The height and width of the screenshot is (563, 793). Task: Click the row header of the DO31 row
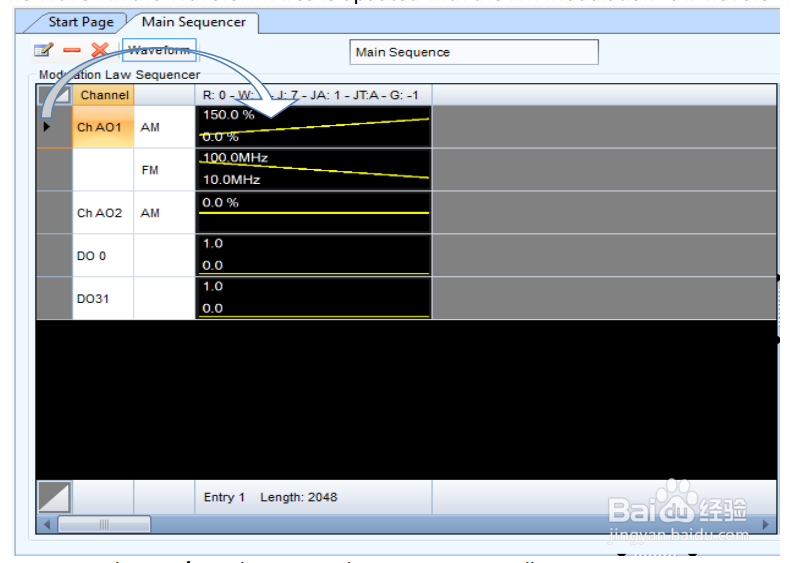54,298
